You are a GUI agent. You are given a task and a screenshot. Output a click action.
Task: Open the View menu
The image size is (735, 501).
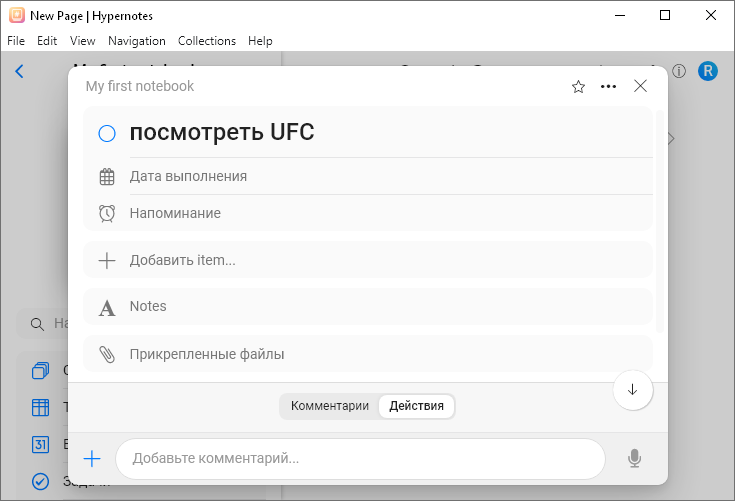[82, 41]
